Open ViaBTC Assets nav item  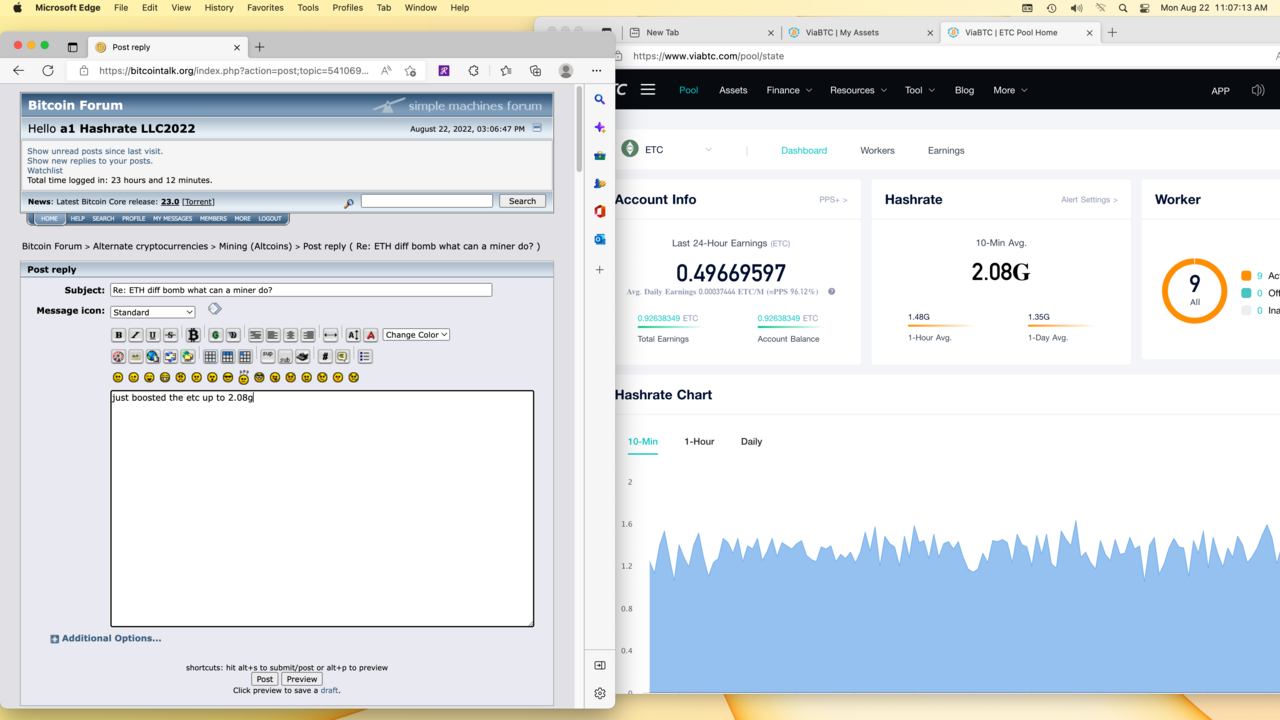733,90
